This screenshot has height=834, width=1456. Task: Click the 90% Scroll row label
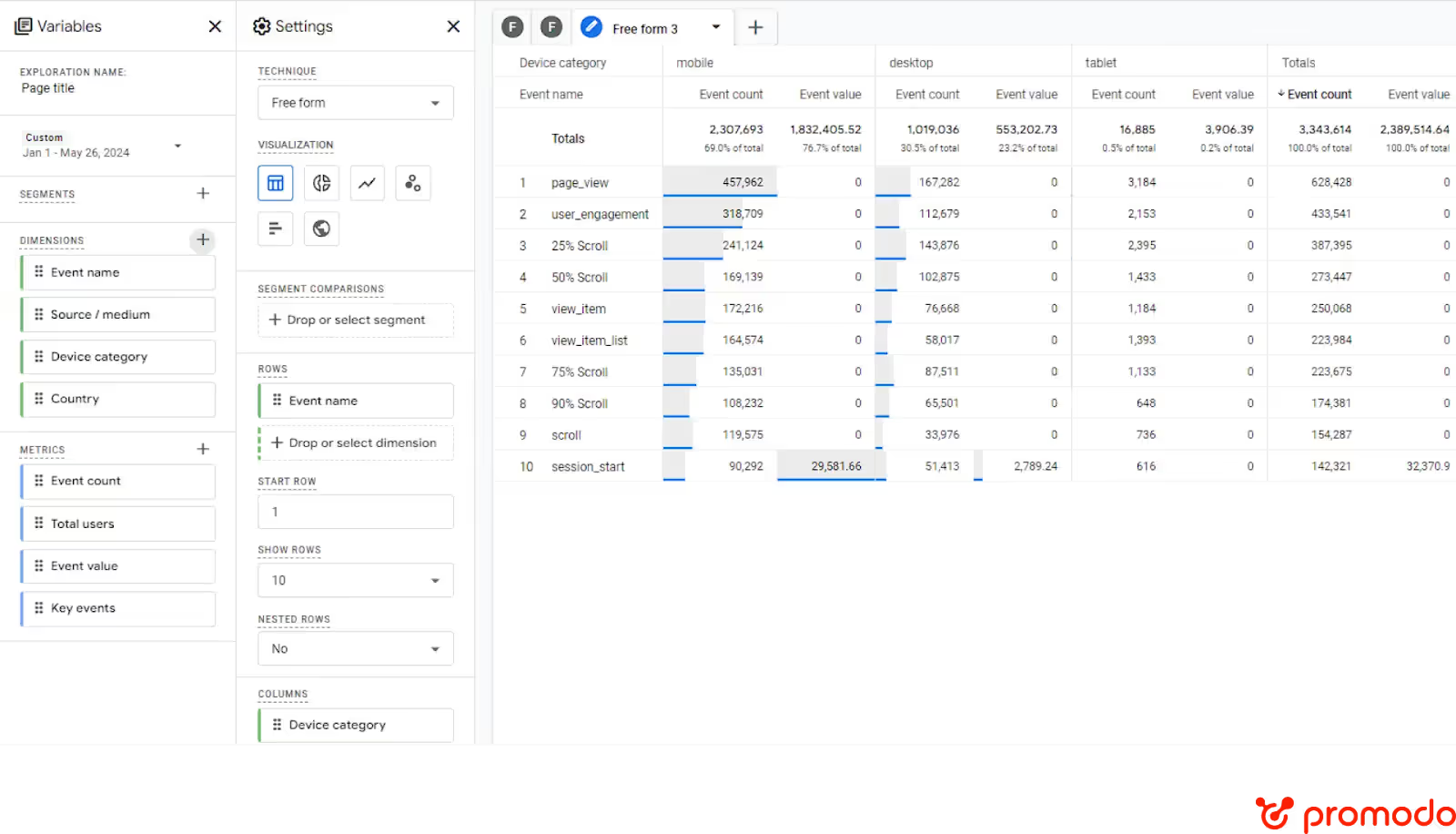click(x=579, y=403)
